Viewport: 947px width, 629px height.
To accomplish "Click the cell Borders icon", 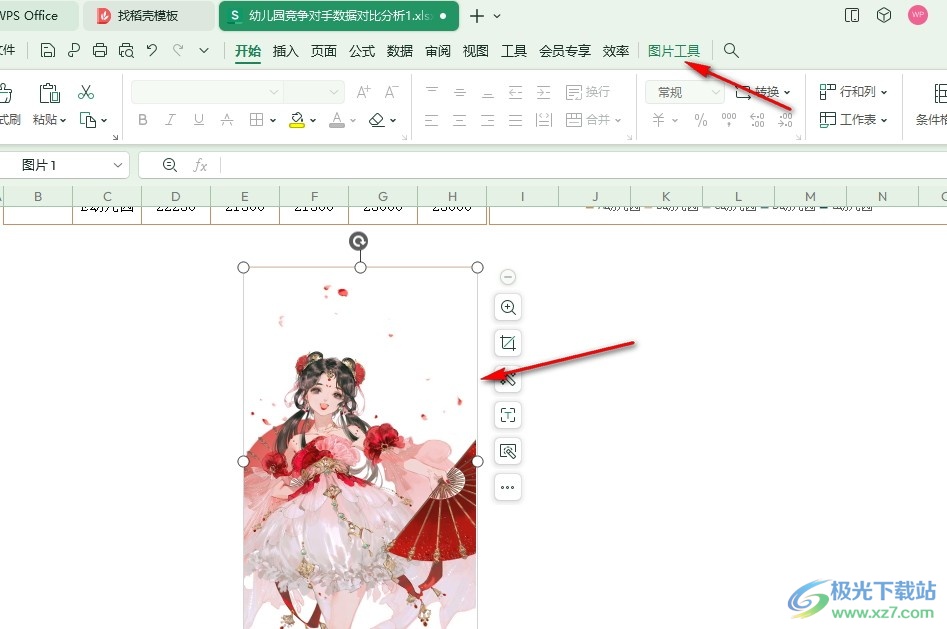I will click(x=256, y=120).
